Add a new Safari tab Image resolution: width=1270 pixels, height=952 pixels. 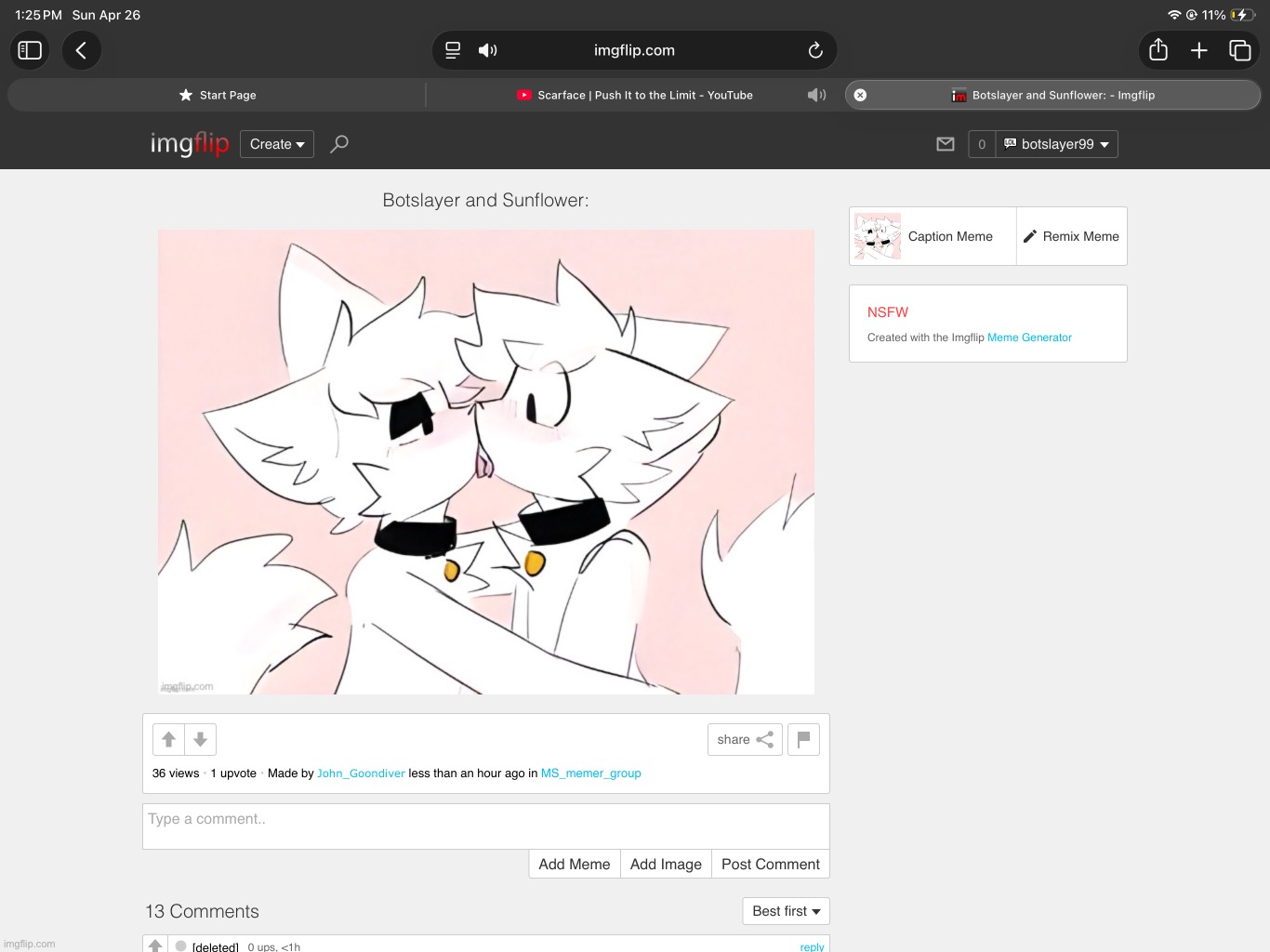pyautogui.click(x=1199, y=50)
